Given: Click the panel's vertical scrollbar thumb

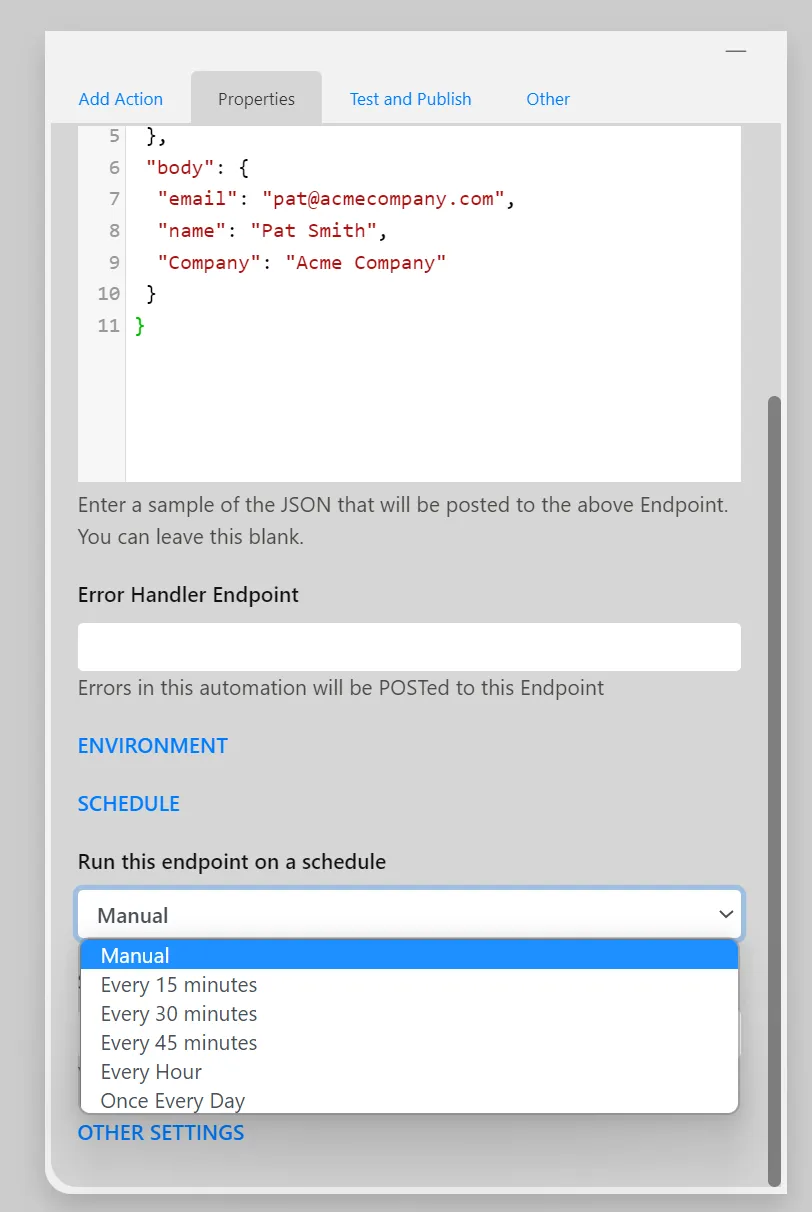Looking at the screenshot, I should (x=774, y=791).
